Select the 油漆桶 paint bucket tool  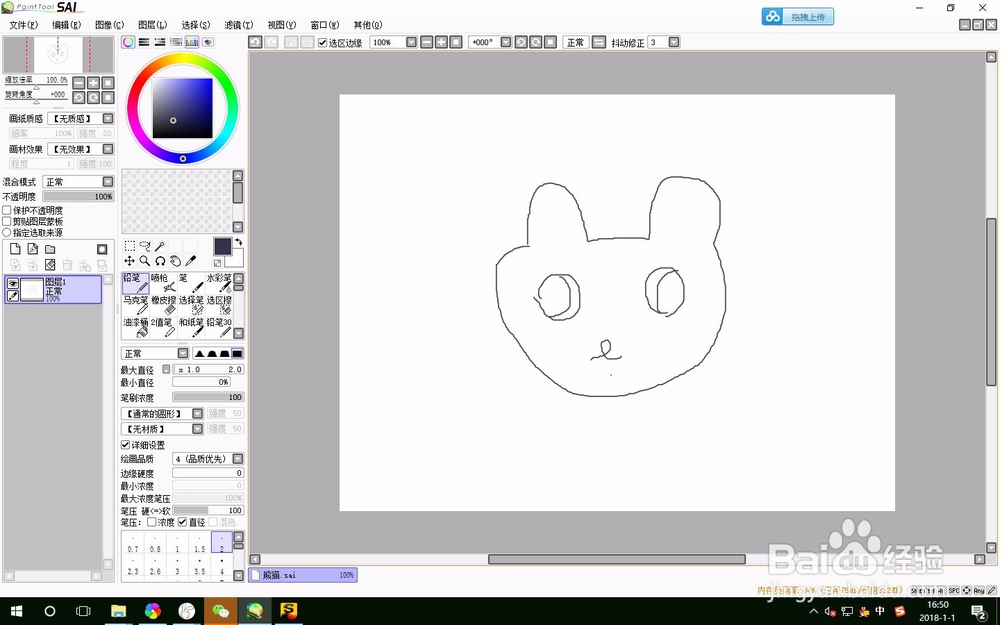pyautogui.click(x=135, y=327)
